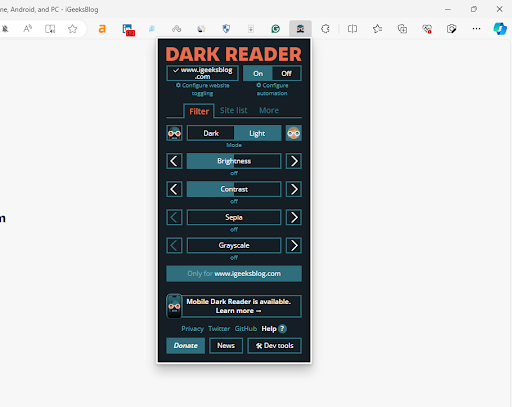The width and height of the screenshot is (512, 407).
Task: Turn Dark Reader Off
Action: [287, 73]
